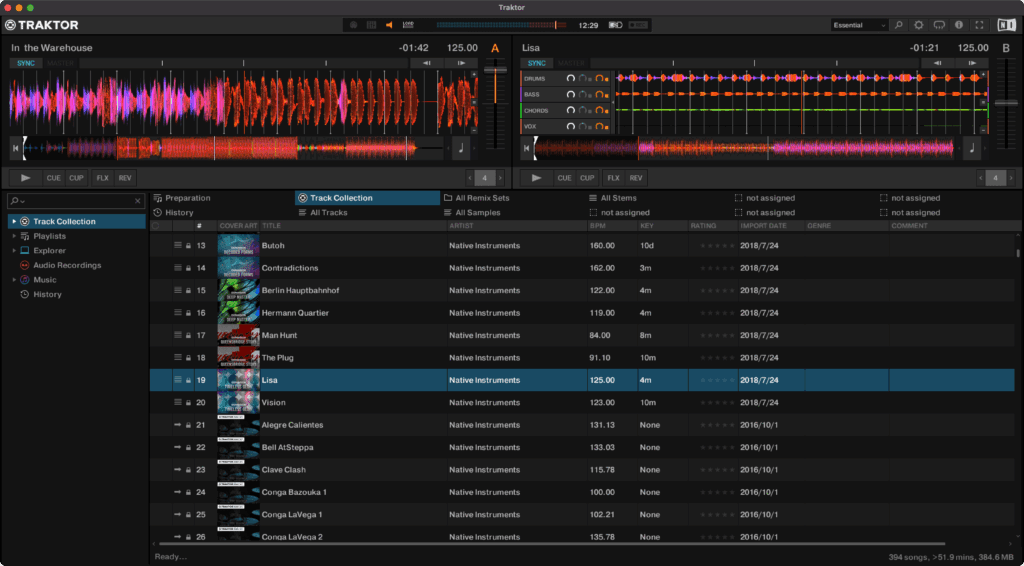Toggle SYNC on Deck A

[25, 63]
